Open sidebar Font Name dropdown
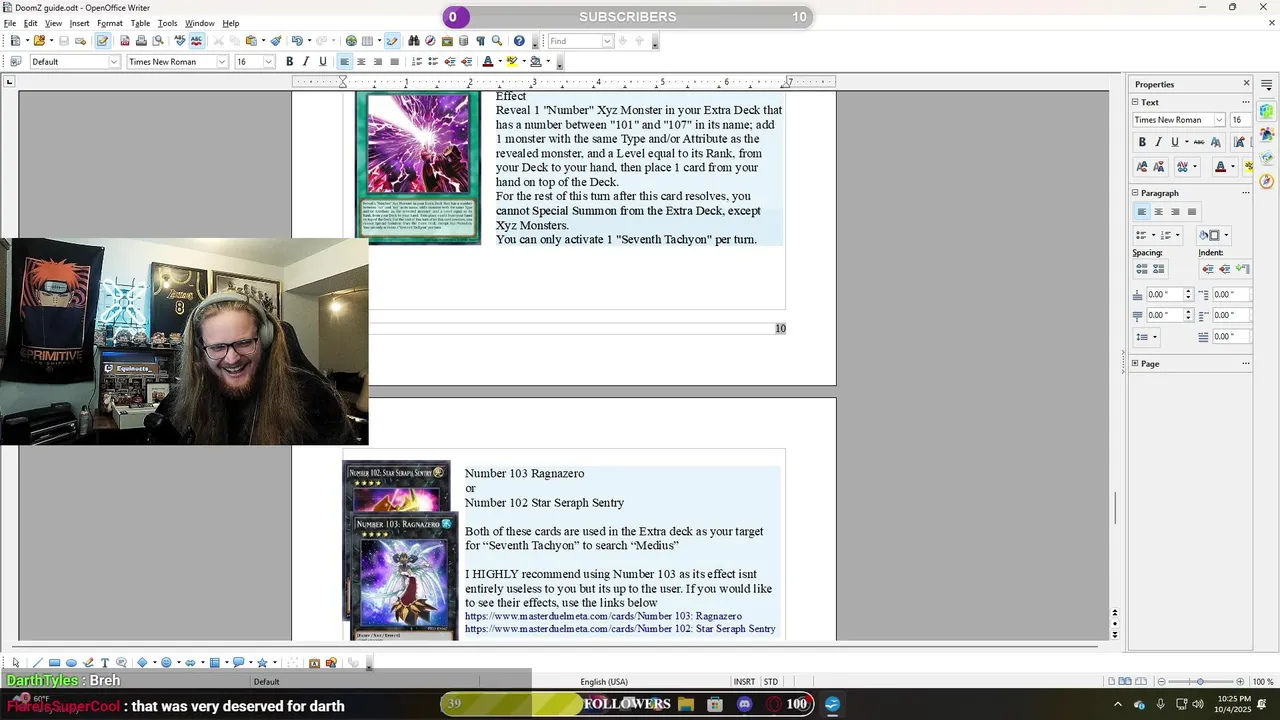The image size is (1280, 720). (1219, 120)
